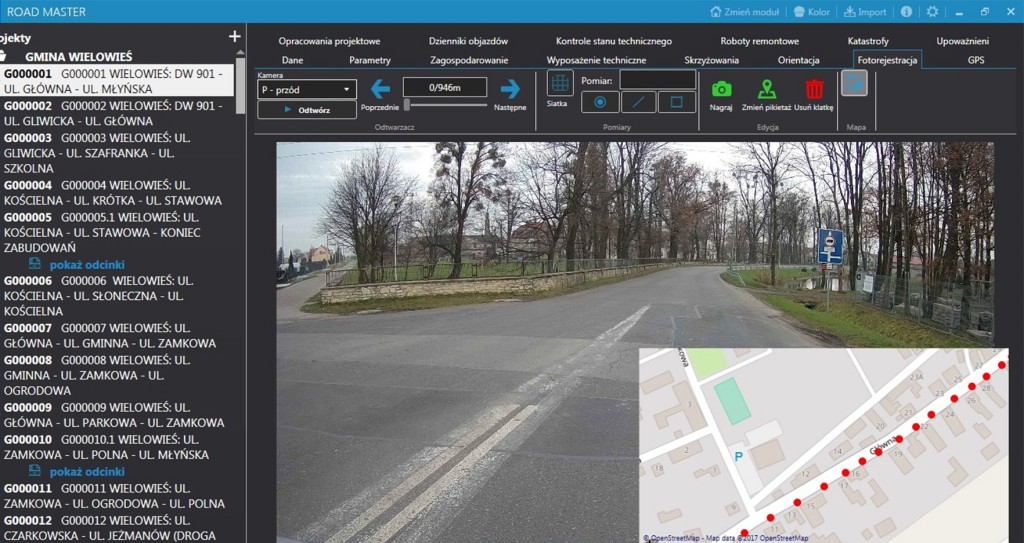The width and height of the screenshot is (1024, 543).
Task: Go to previous frame with left arrow
Action: click(x=380, y=89)
